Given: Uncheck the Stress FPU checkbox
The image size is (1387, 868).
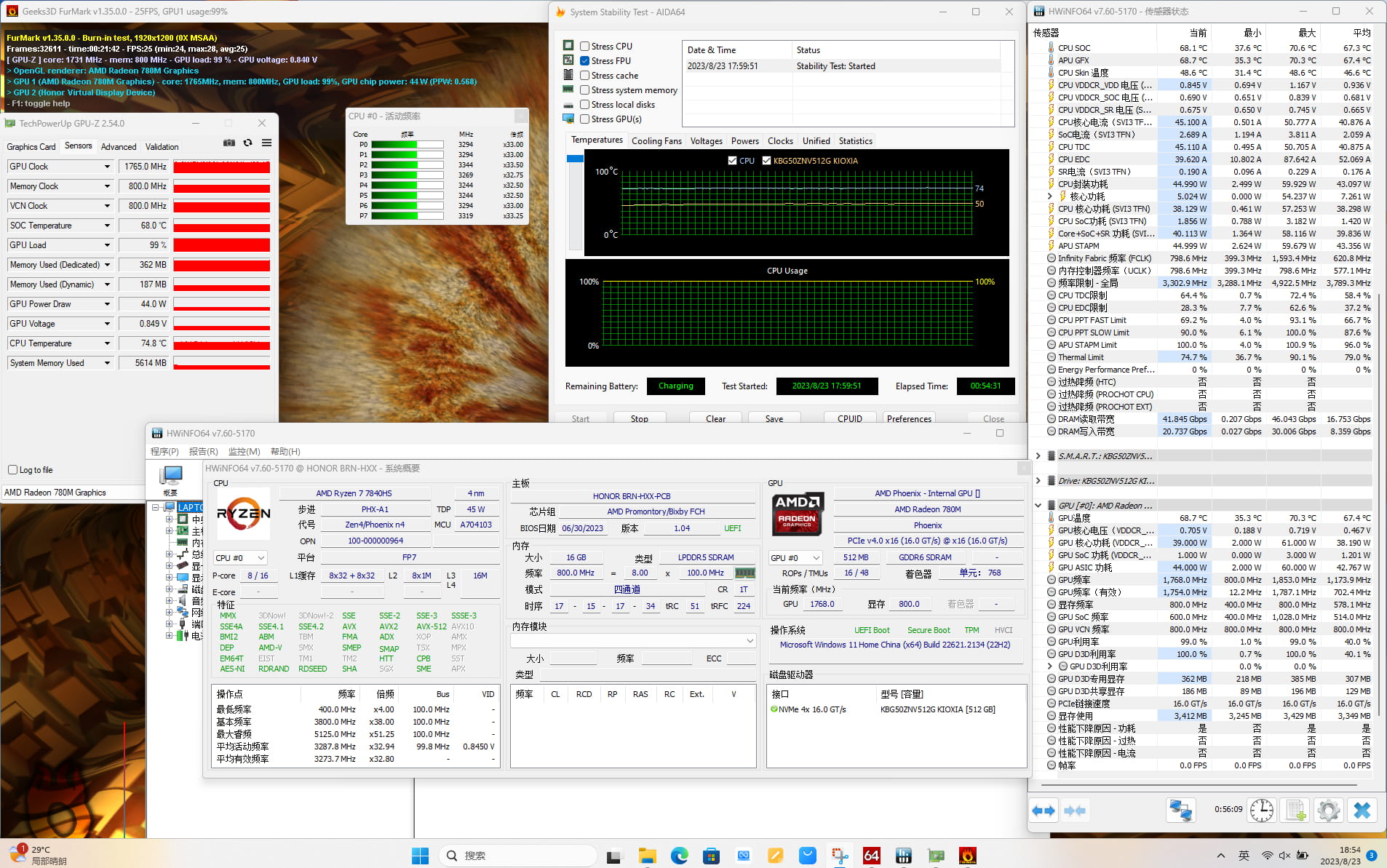Looking at the screenshot, I should pos(584,60).
